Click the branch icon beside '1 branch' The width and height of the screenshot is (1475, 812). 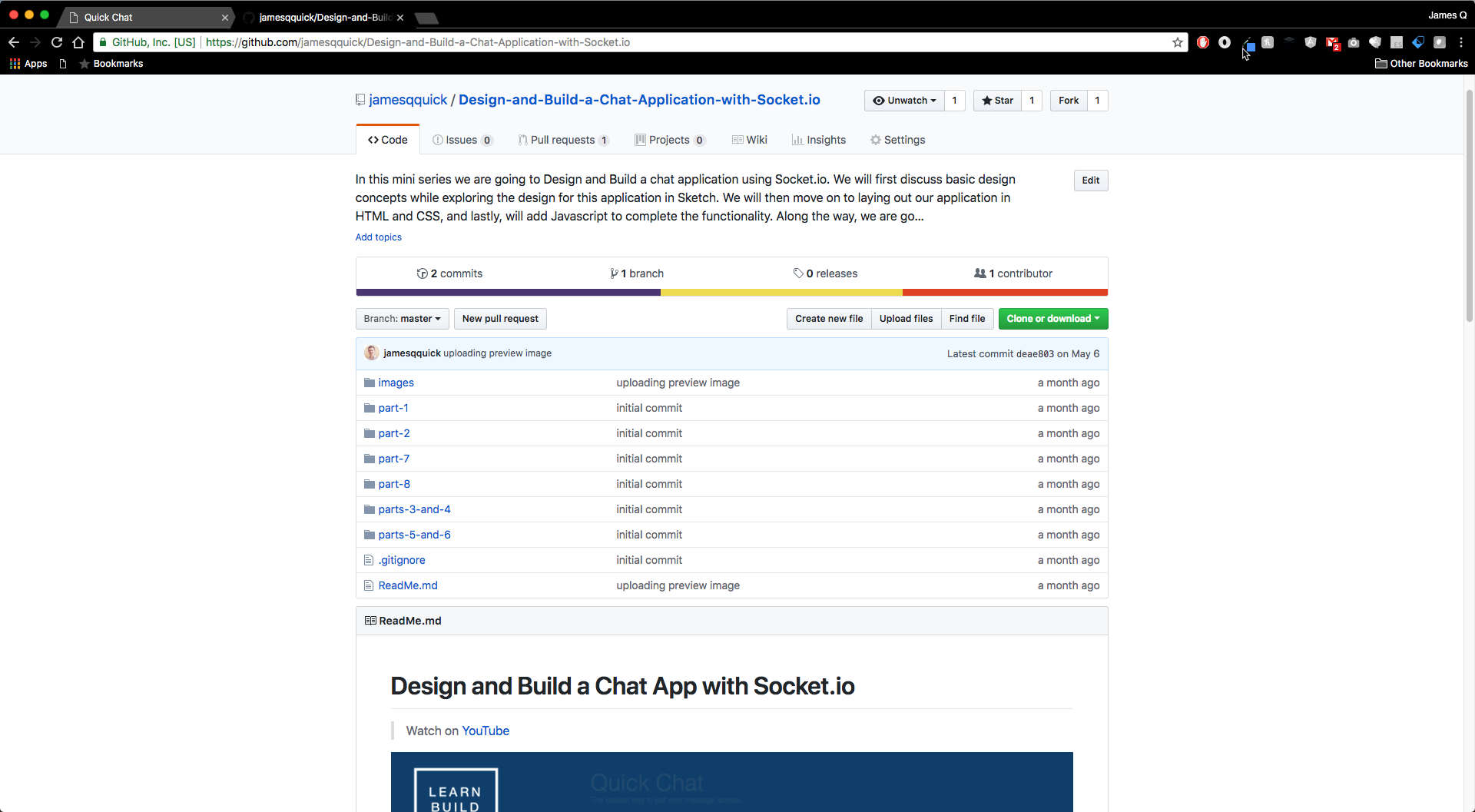coord(615,273)
